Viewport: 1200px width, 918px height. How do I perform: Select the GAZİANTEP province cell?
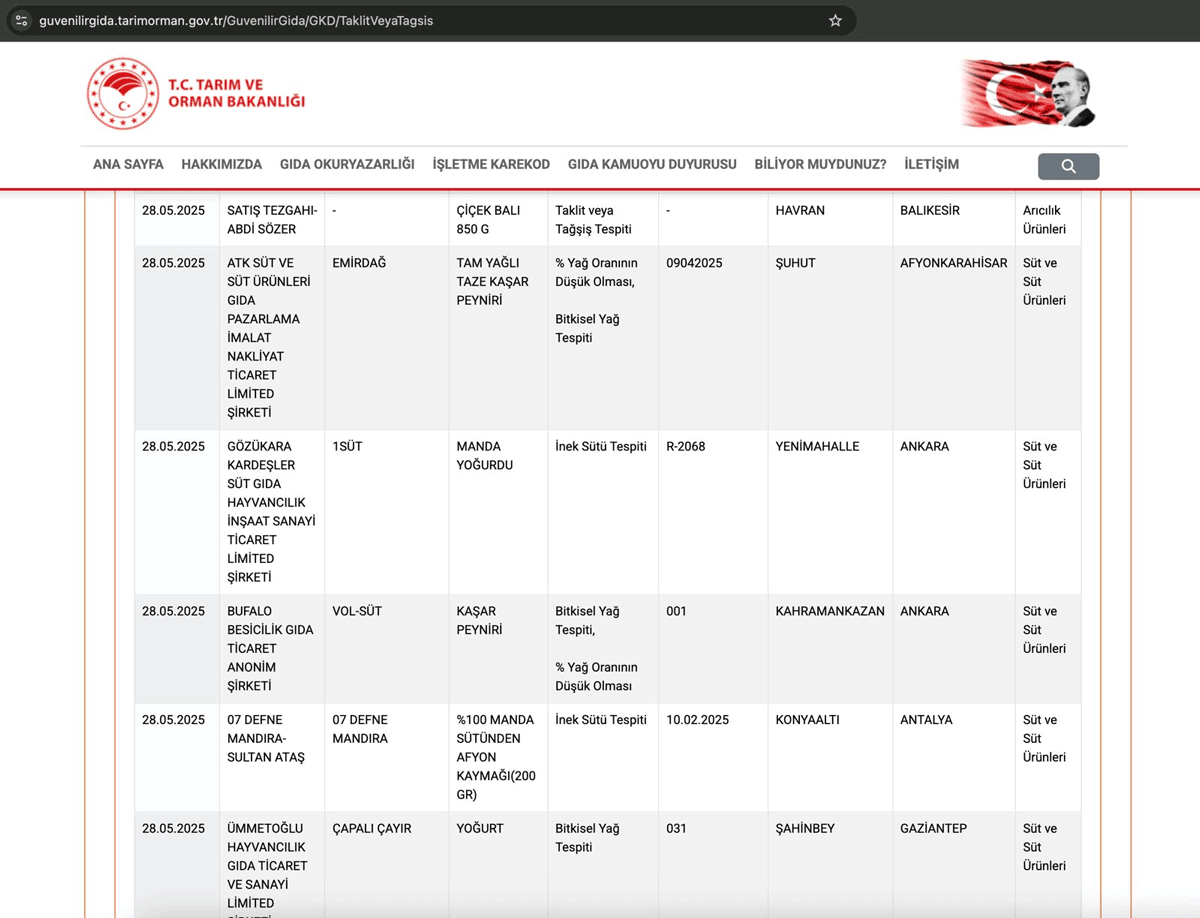pyautogui.click(x=954, y=865)
